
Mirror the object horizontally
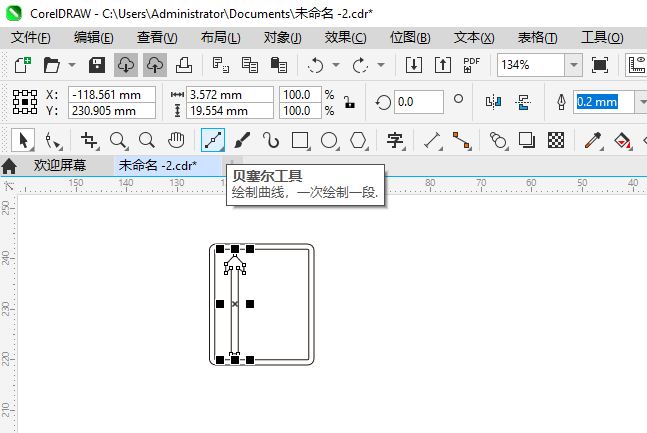493,102
